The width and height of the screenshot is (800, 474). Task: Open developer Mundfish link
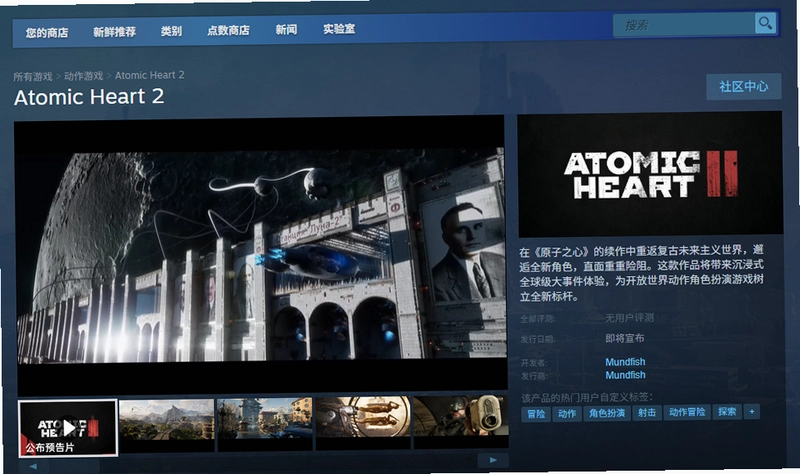point(625,362)
